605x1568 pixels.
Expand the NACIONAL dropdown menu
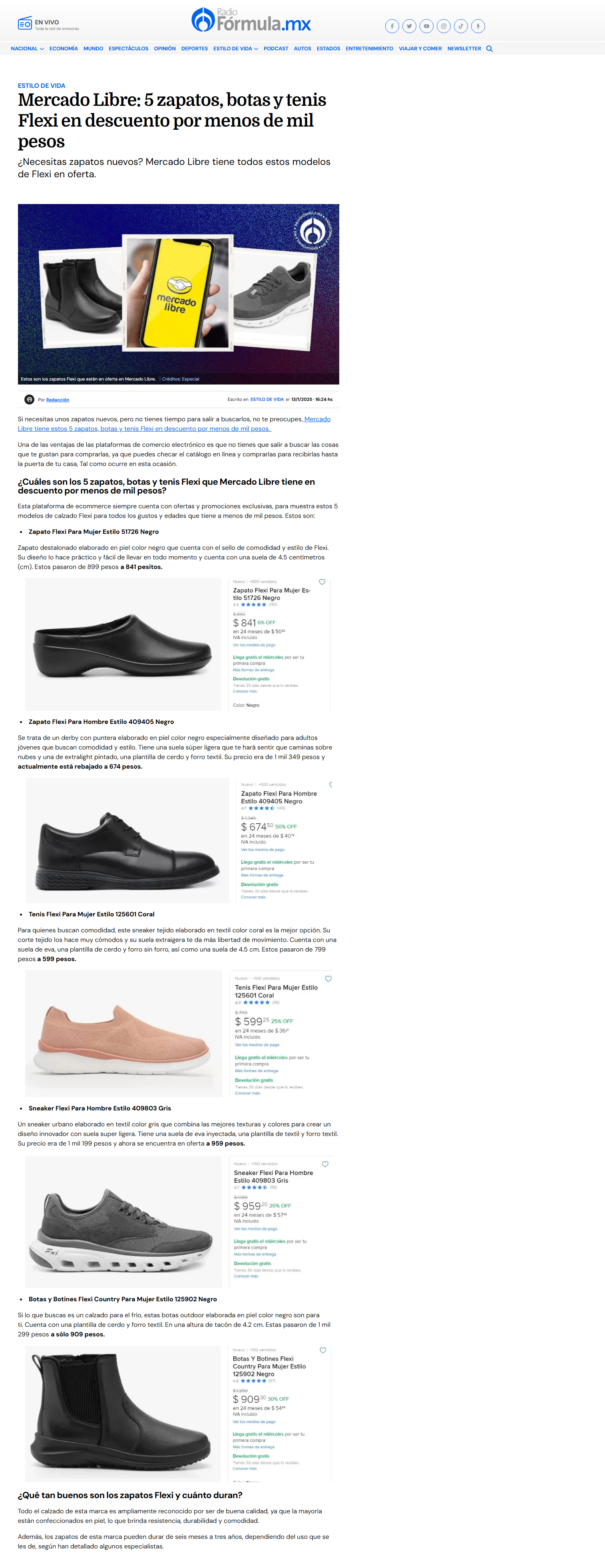(x=28, y=49)
